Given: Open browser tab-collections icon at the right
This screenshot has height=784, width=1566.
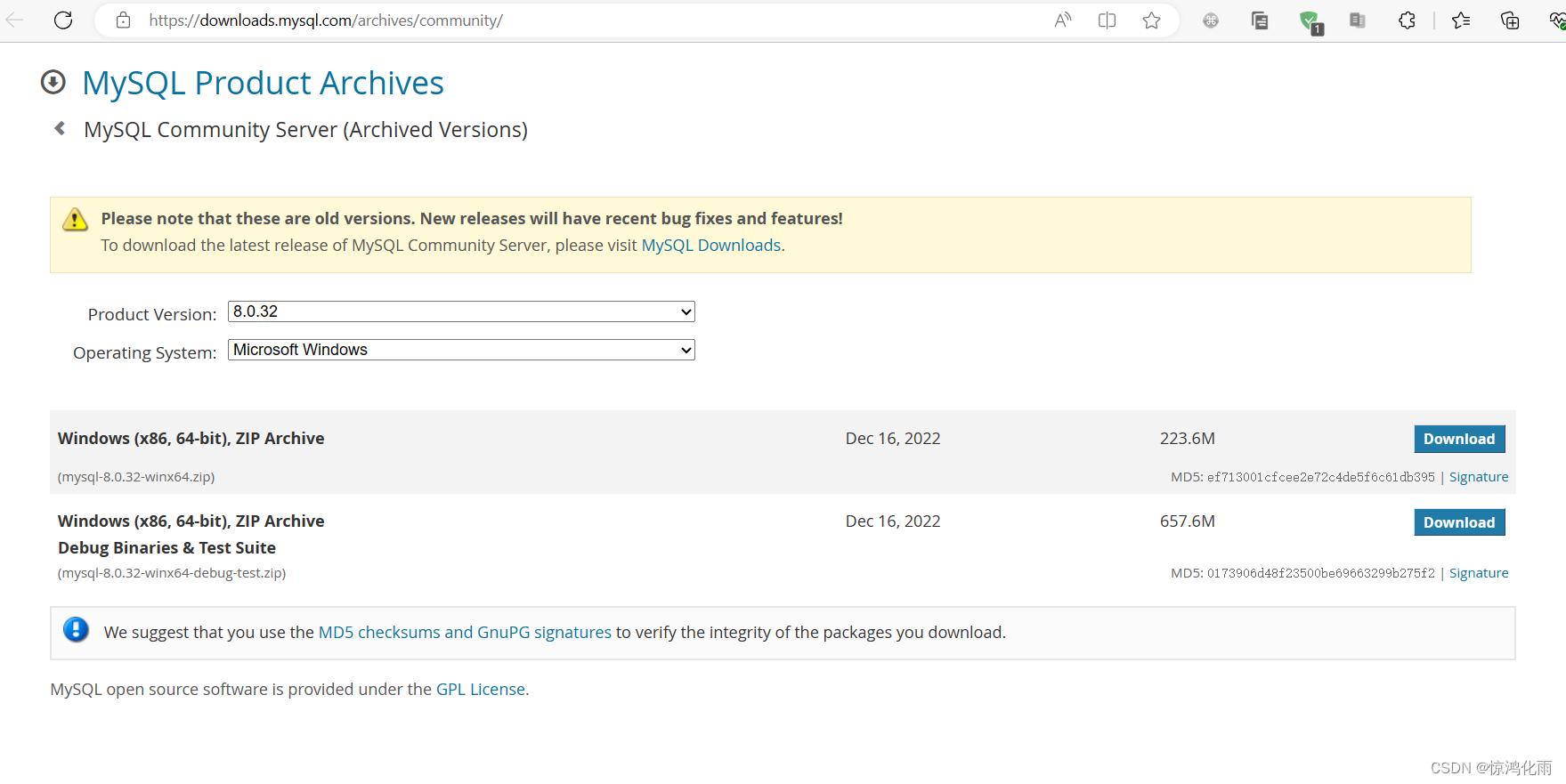Looking at the screenshot, I should click(1510, 20).
